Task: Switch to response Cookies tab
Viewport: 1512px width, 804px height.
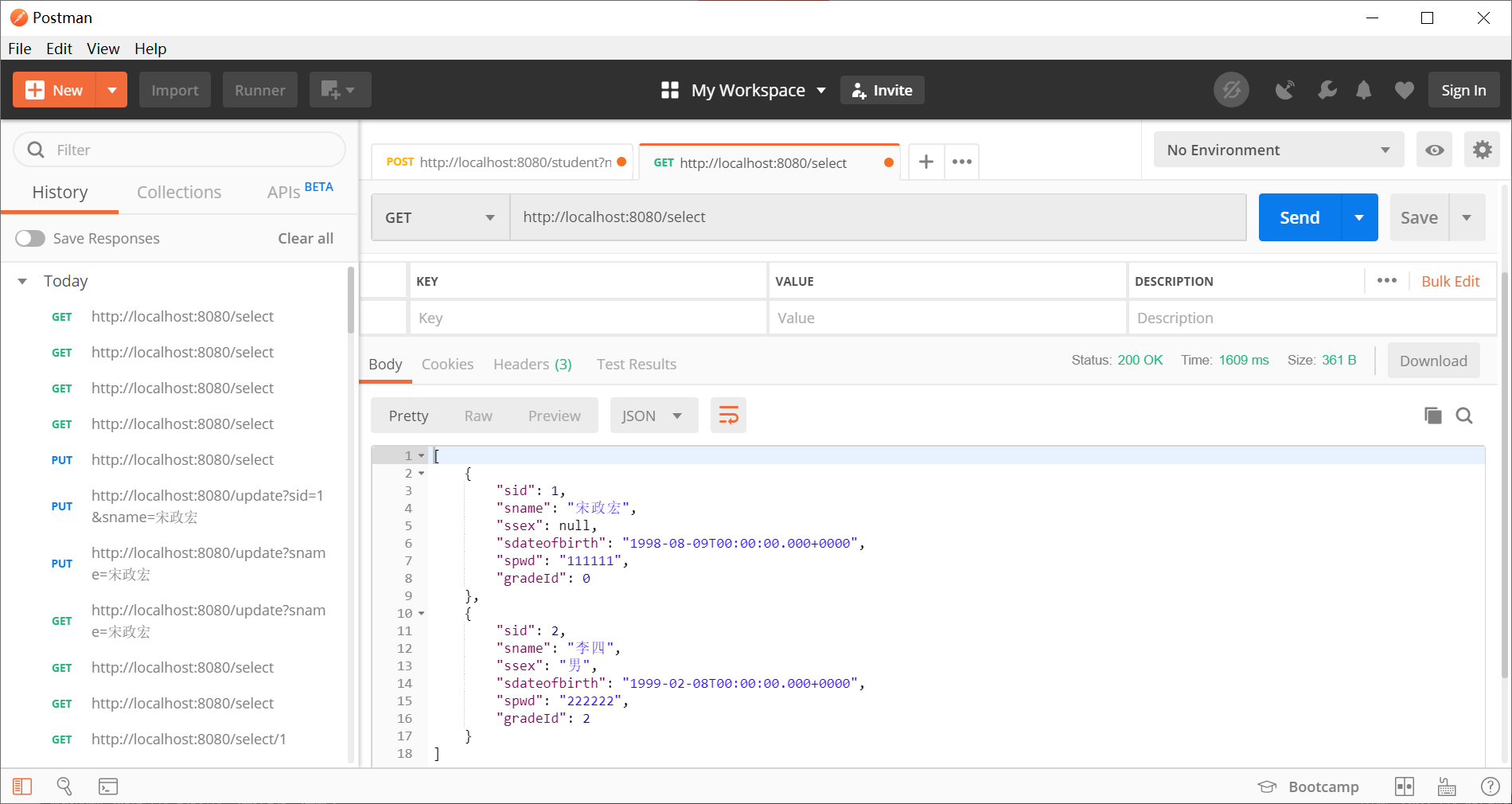Action: (447, 364)
